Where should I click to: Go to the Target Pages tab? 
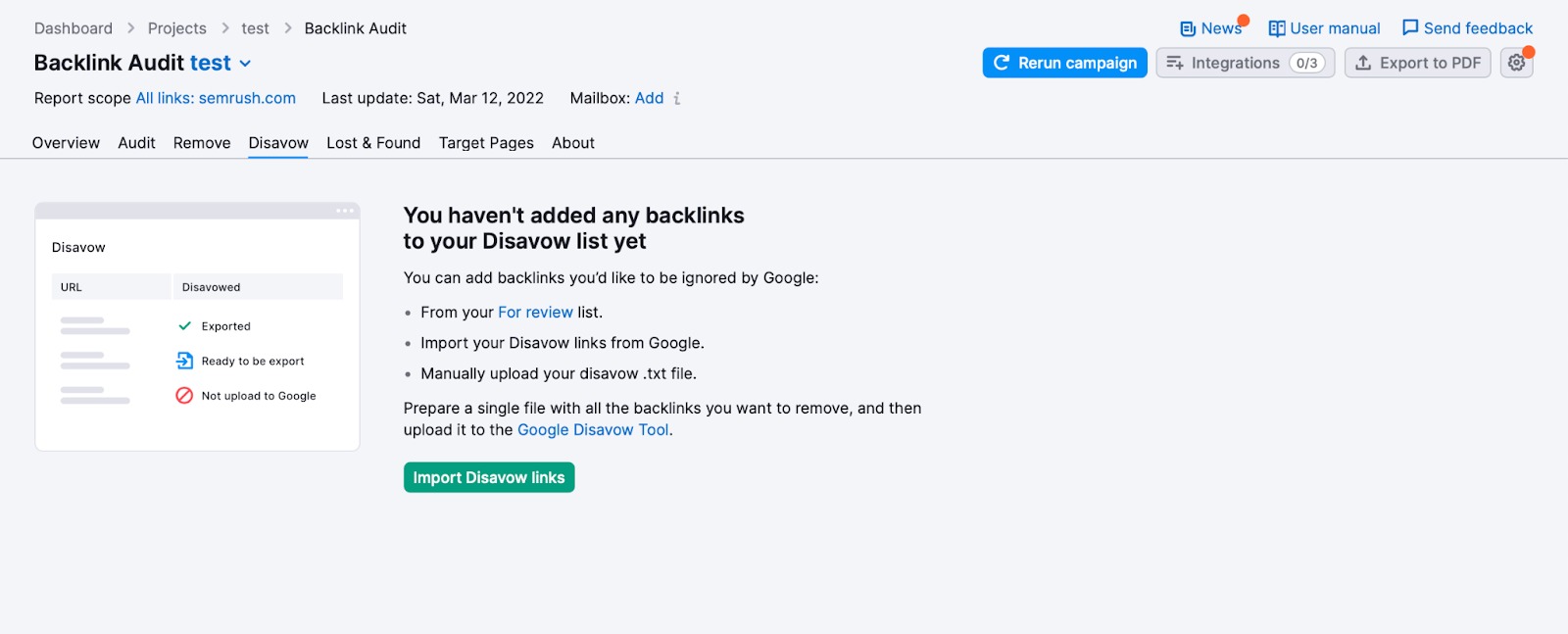pyautogui.click(x=486, y=143)
